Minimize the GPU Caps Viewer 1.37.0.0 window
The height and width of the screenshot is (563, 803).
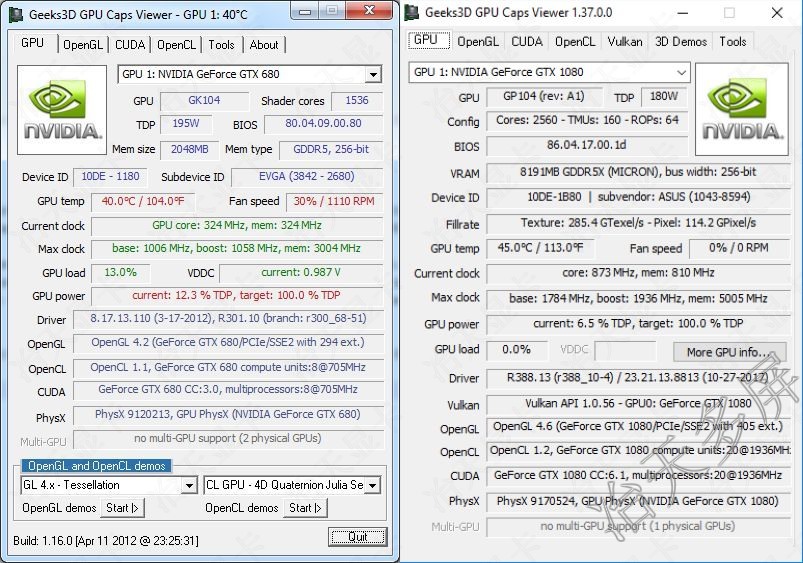pyautogui.click(x=682, y=13)
